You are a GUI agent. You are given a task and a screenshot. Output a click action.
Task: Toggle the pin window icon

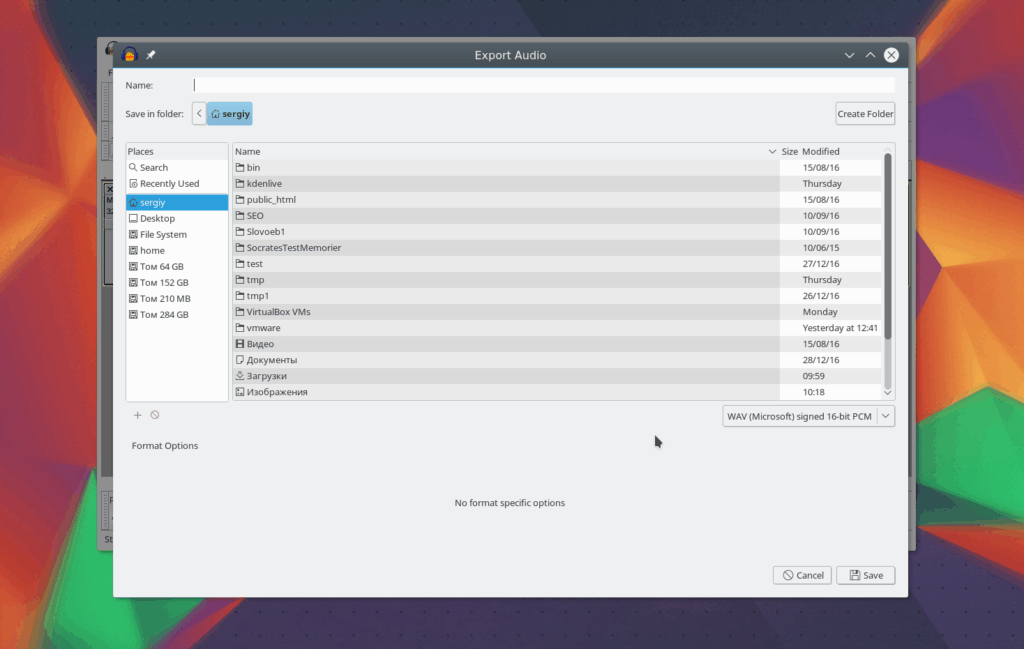pos(151,55)
